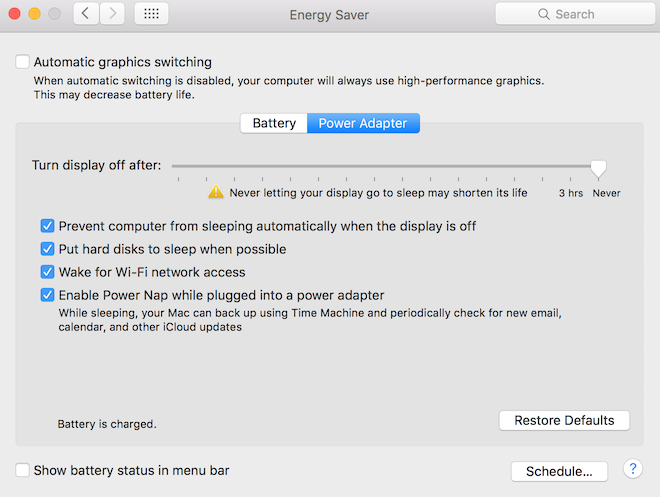Click the 'Battery is charged.' status text
The width and height of the screenshot is (660, 497).
[x=107, y=424]
